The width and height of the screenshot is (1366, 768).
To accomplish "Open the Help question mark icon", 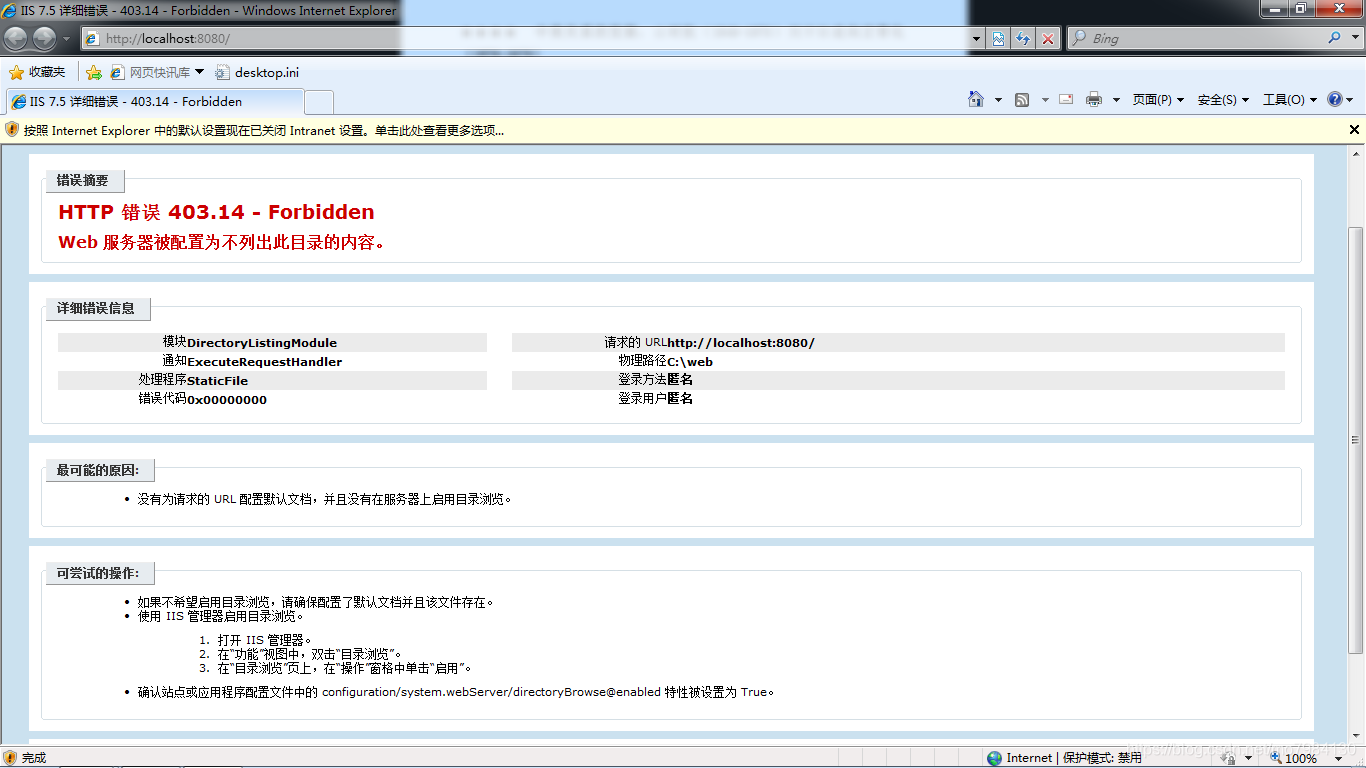I will [1334, 99].
